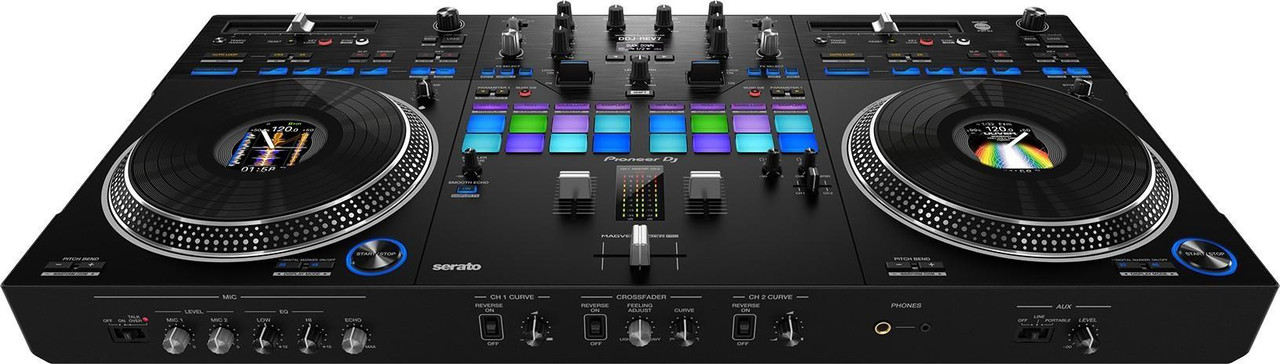
Task: Hit the green pad in right top row
Action: point(708,123)
